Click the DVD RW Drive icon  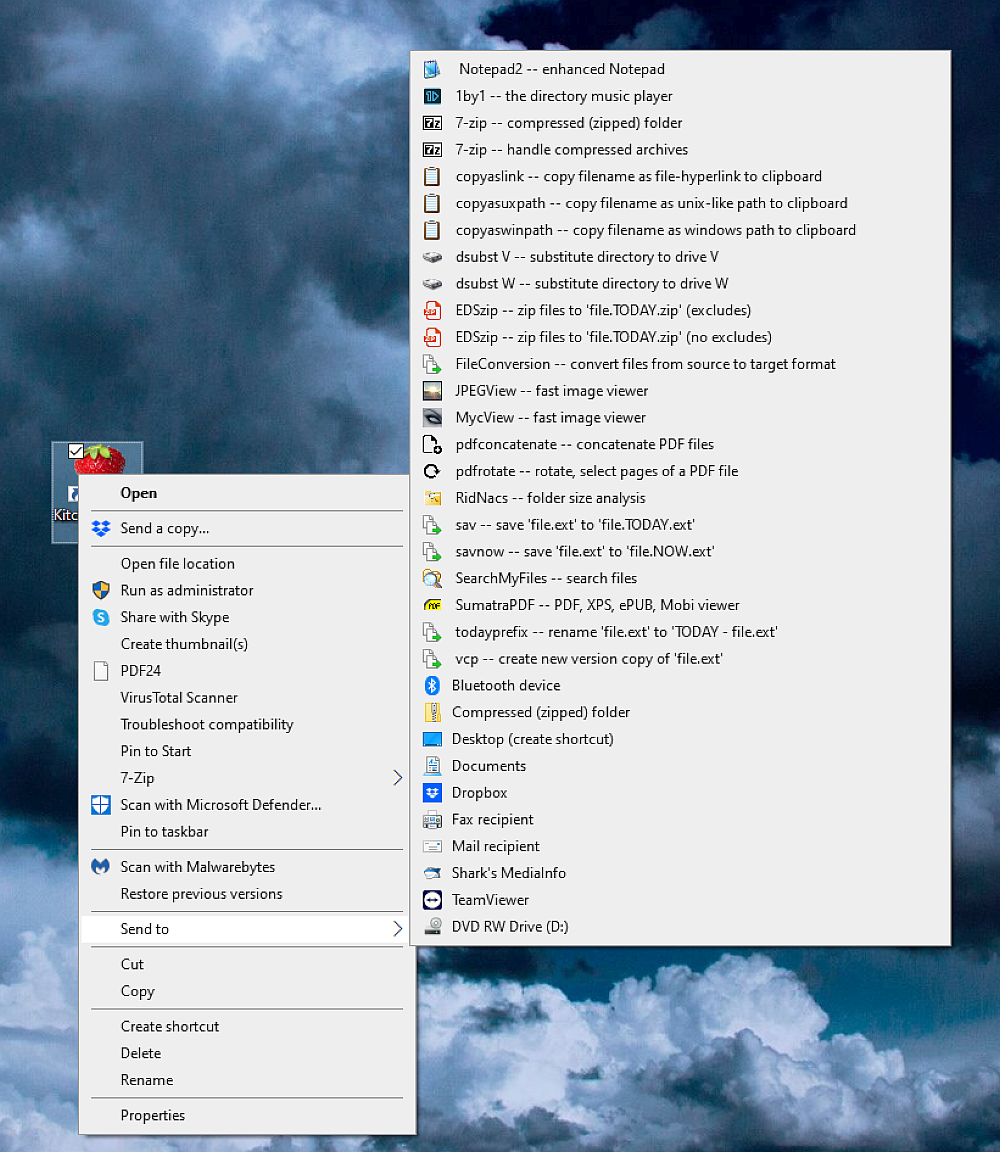click(x=432, y=927)
